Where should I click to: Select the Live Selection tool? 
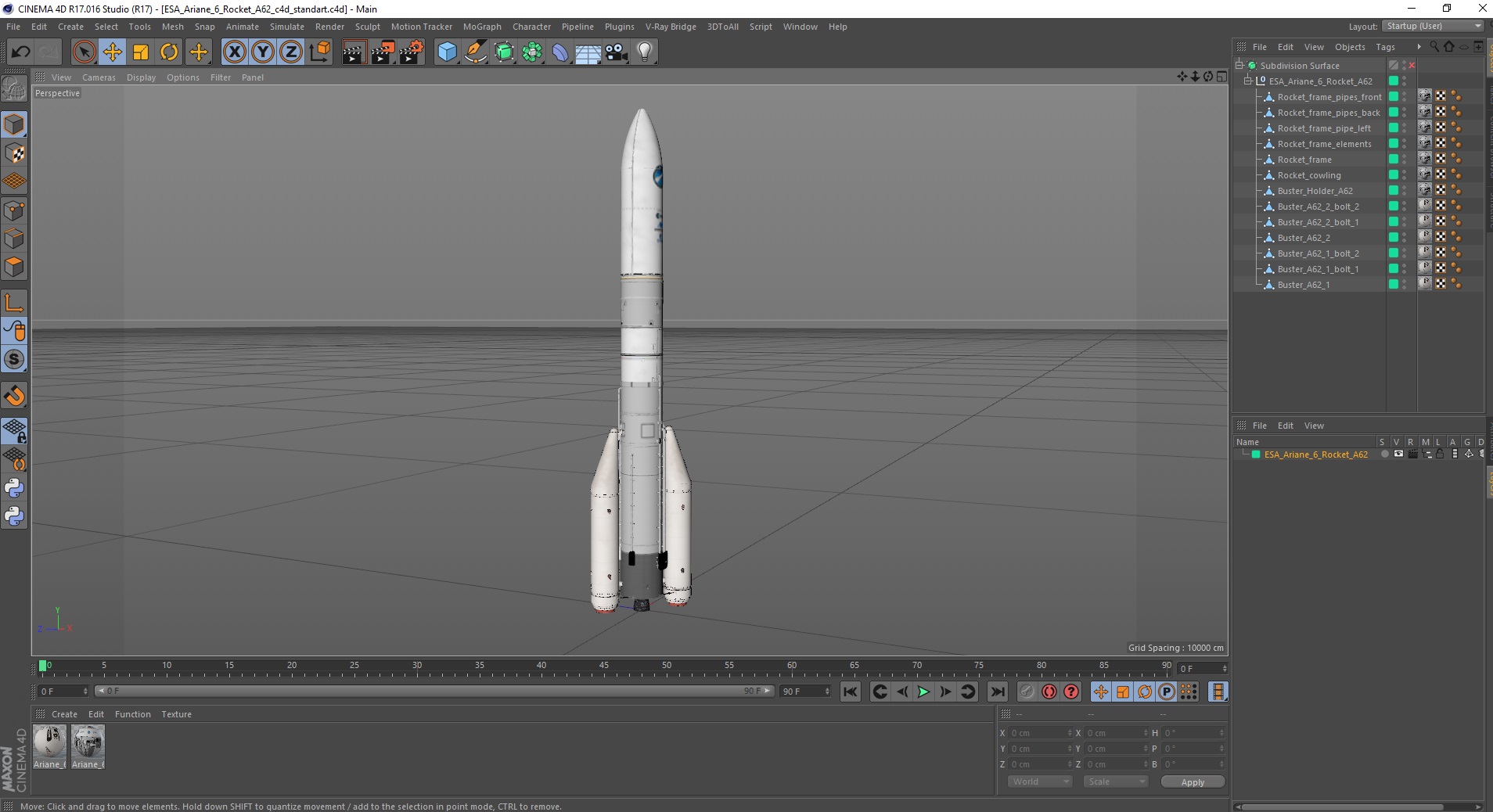coord(84,52)
